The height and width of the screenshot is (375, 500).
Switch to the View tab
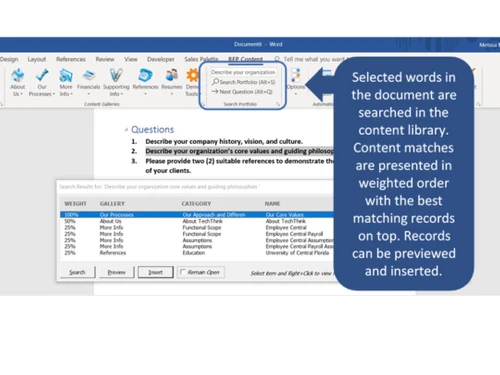pos(131,59)
